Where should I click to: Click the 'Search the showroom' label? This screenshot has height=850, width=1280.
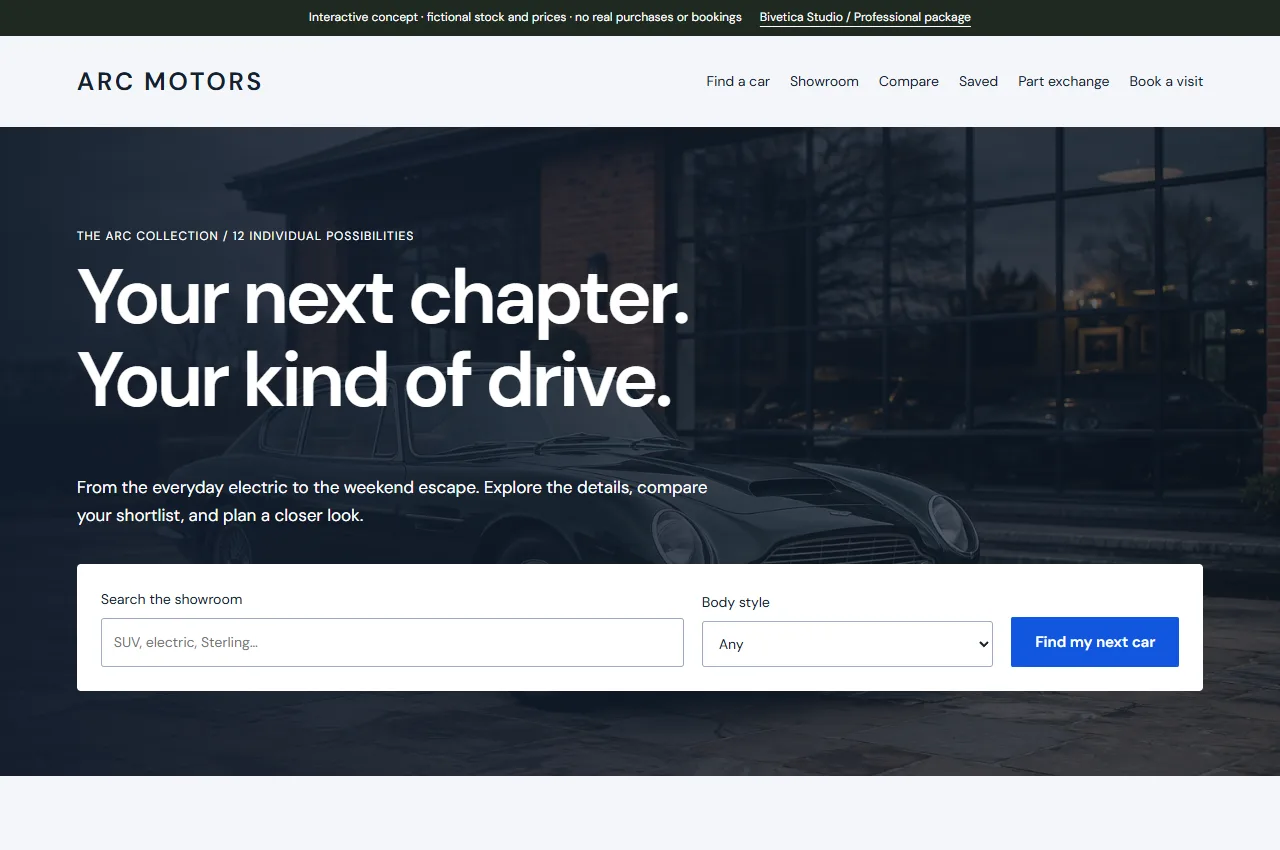(171, 599)
